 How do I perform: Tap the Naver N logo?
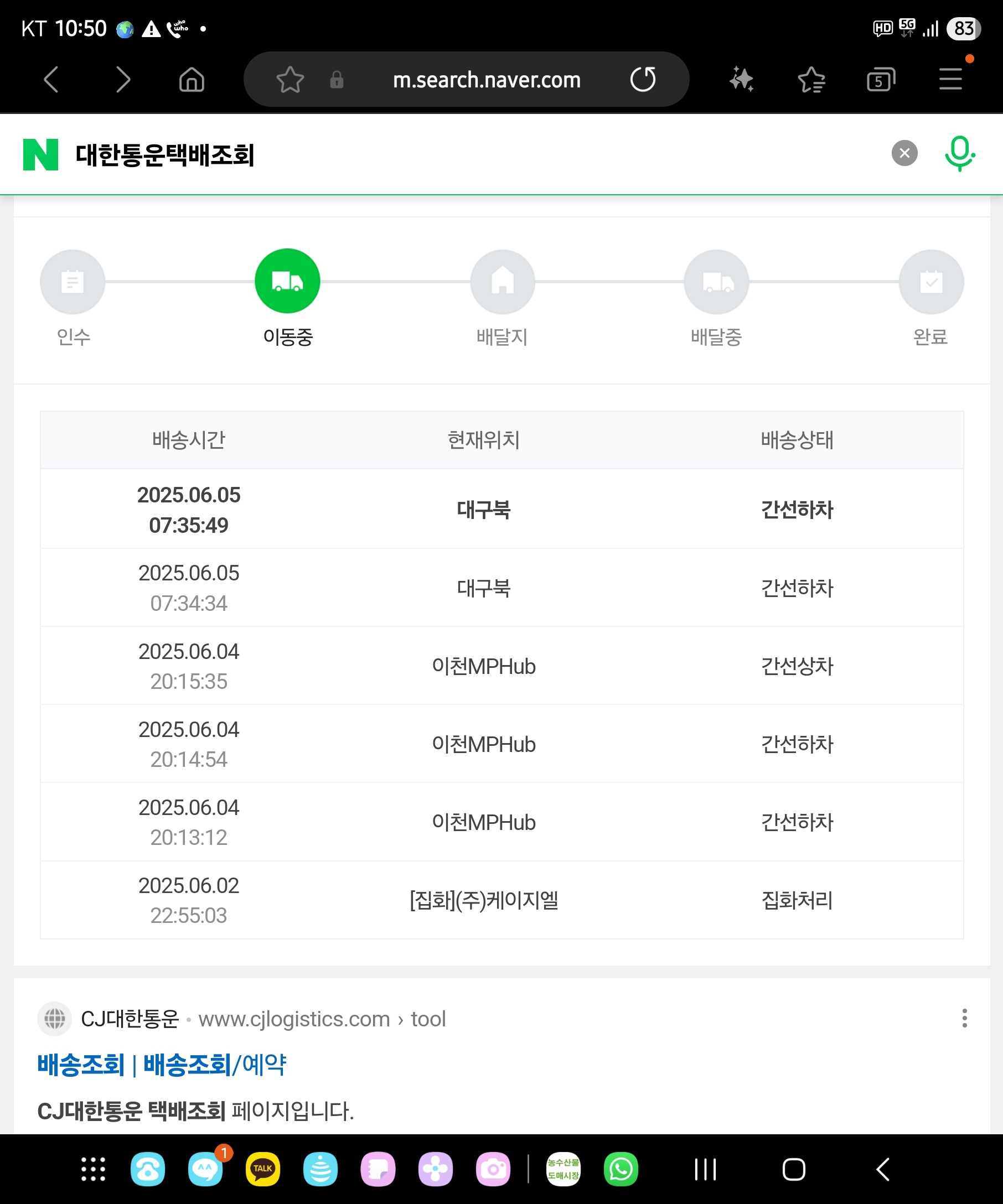click(x=41, y=155)
